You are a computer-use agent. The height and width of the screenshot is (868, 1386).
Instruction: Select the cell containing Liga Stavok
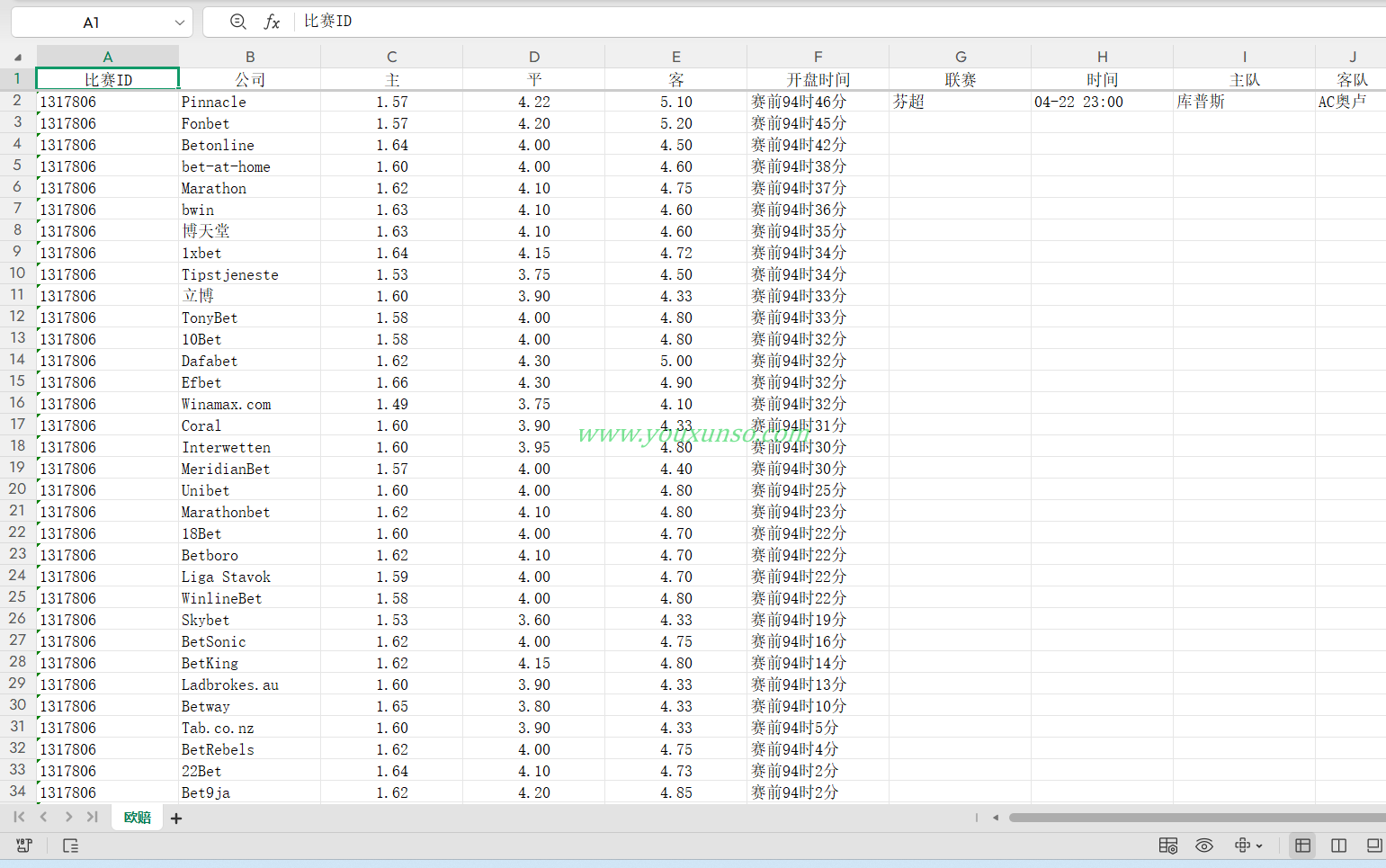click(x=250, y=577)
